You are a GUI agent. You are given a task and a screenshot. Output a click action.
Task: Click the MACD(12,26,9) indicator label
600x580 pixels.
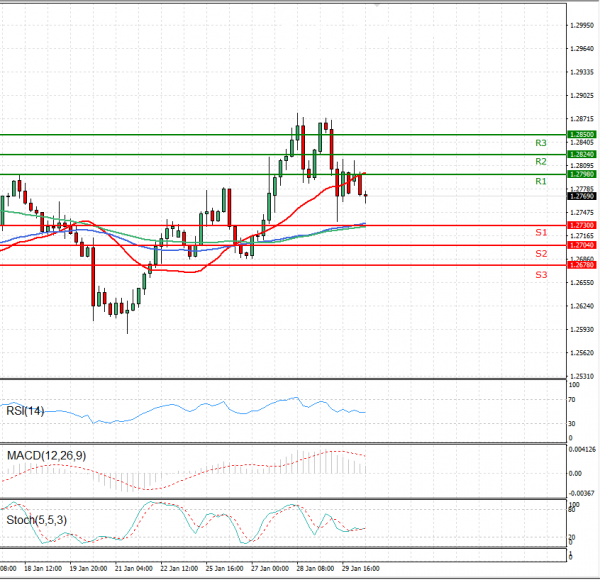coord(46,457)
